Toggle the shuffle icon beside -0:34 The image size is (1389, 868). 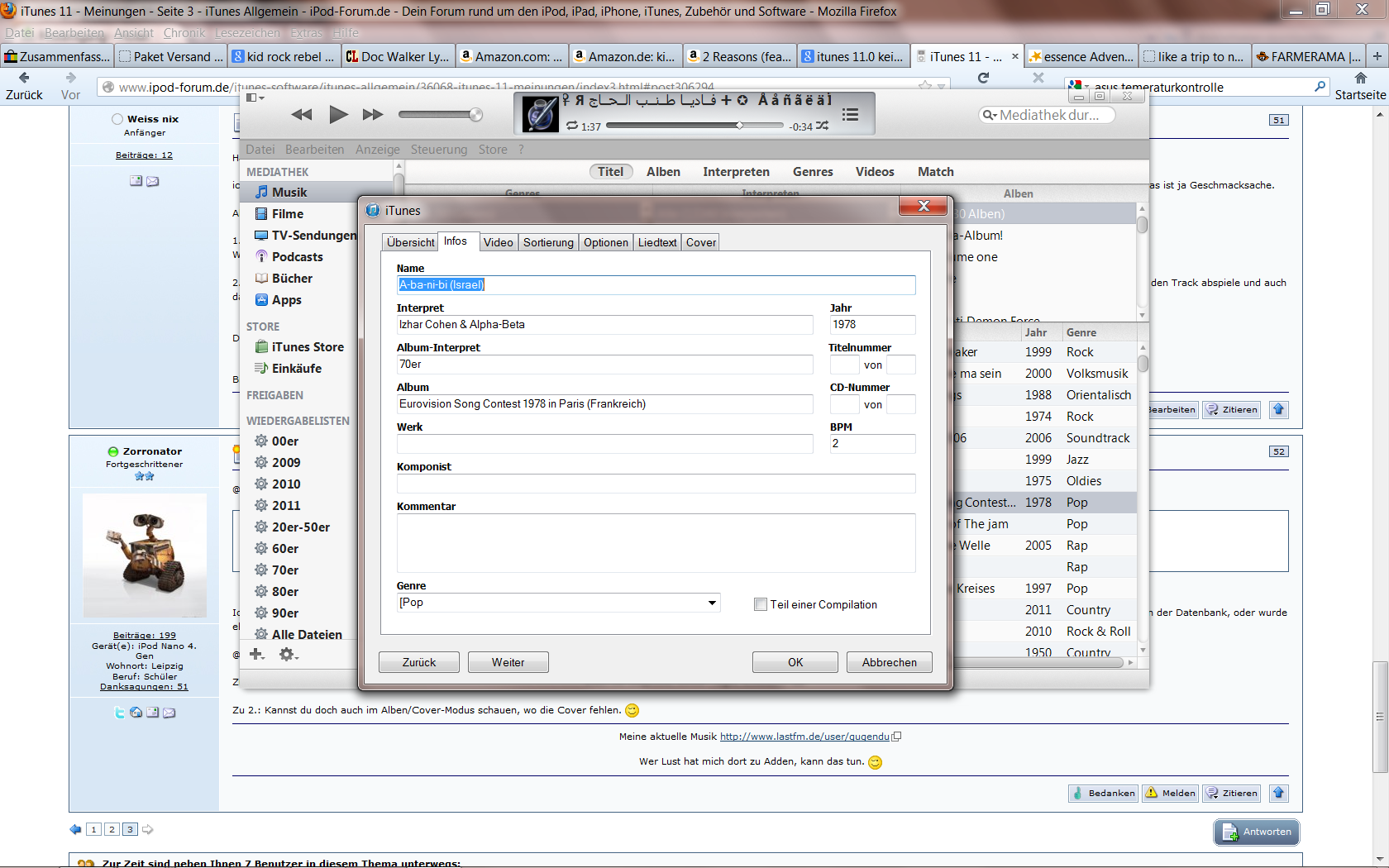[822, 126]
